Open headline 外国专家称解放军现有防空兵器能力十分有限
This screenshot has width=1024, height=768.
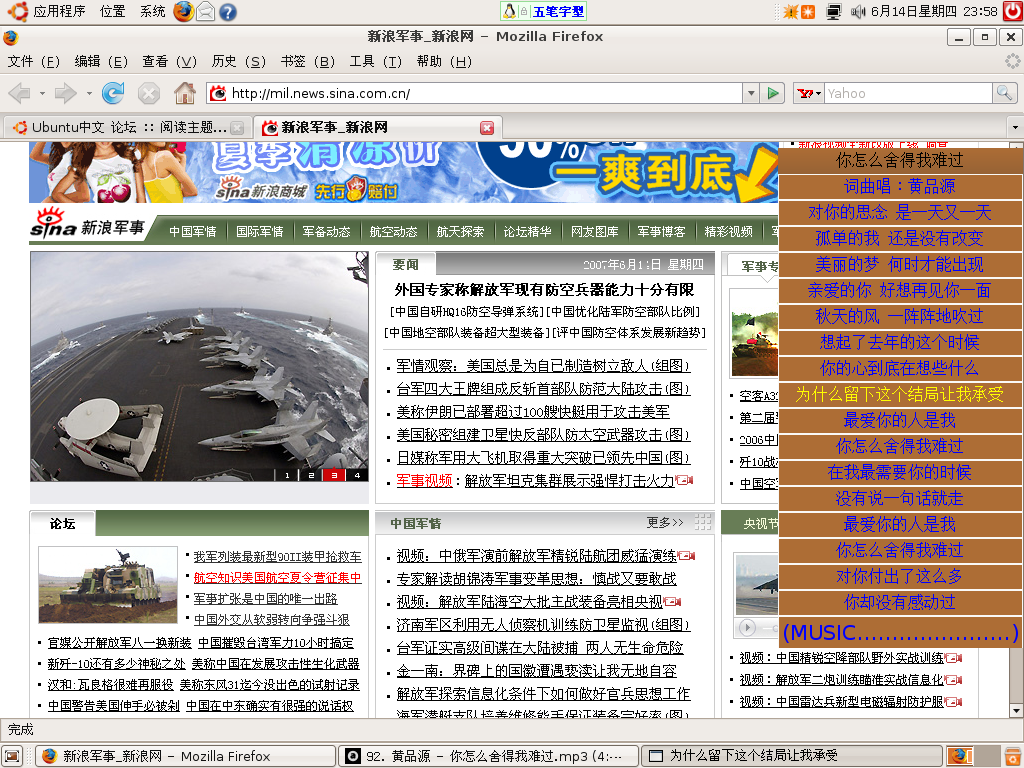click(544, 289)
